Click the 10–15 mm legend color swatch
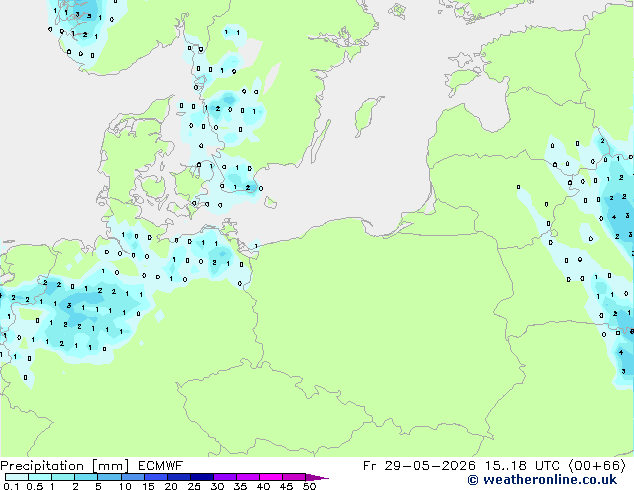Viewport: 634px width, 490px height. point(132,477)
